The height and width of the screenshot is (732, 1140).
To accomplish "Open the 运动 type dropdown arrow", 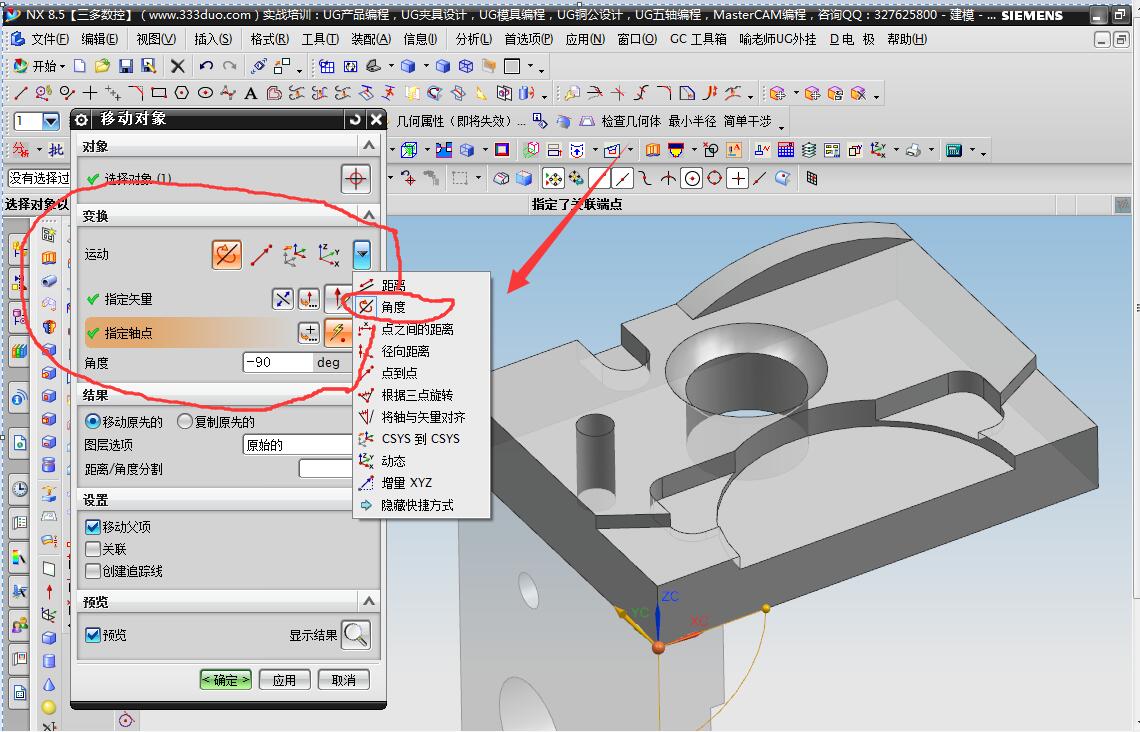I will (361, 255).
